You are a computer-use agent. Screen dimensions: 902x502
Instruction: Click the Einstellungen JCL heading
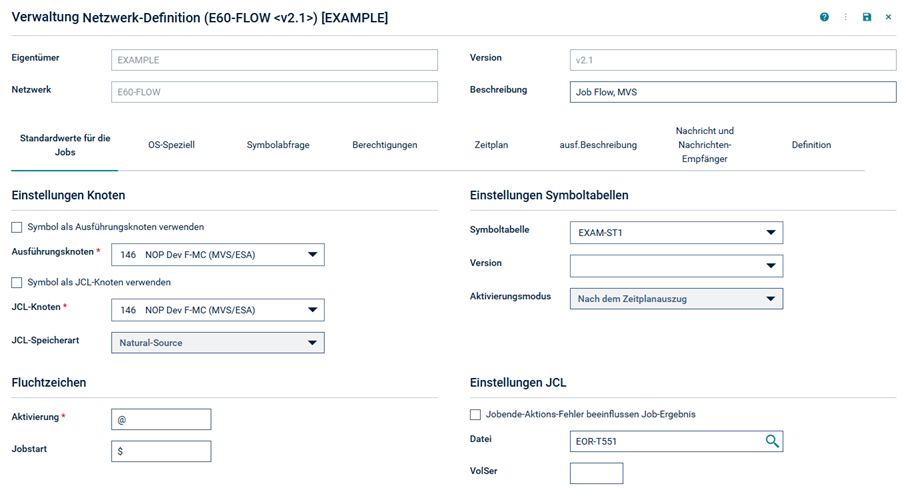click(x=518, y=382)
